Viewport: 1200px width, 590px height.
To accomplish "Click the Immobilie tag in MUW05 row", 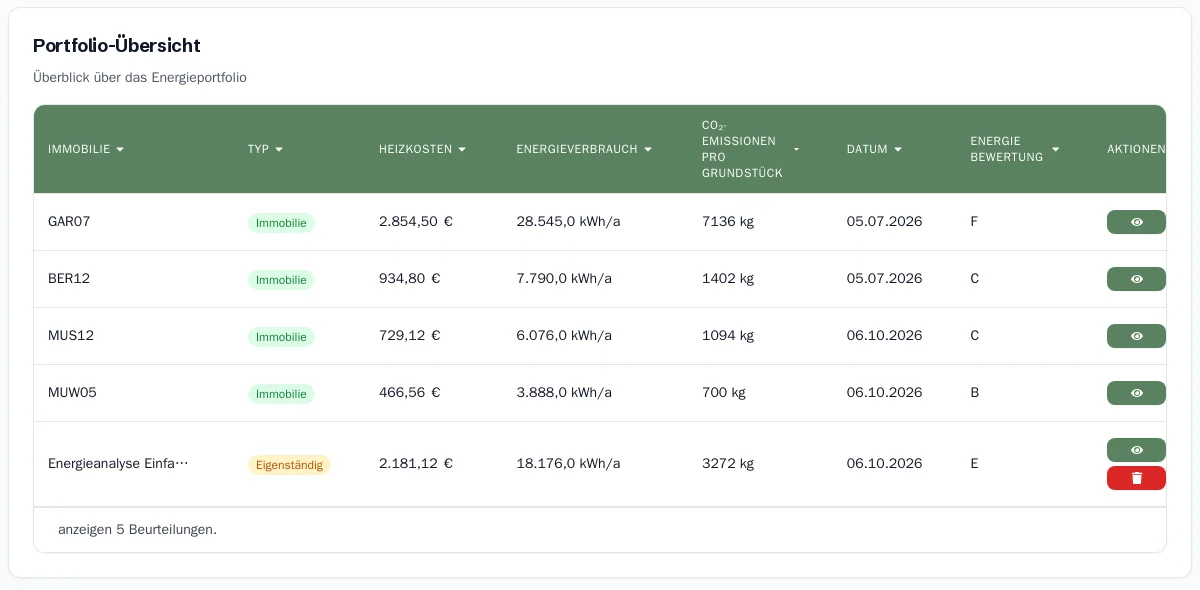I will coord(281,394).
